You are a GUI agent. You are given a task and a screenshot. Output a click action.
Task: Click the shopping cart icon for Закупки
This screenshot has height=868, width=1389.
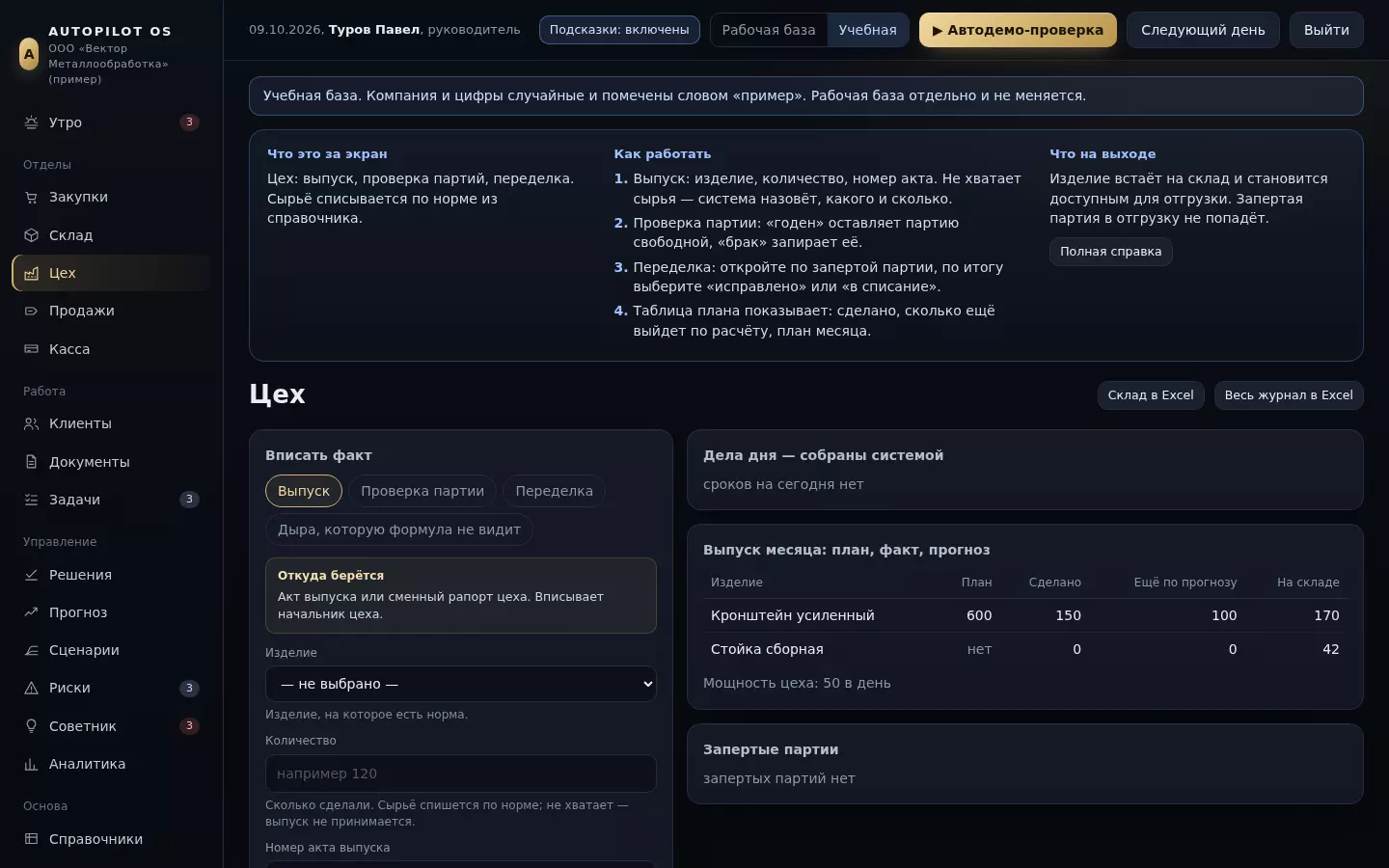31,197
